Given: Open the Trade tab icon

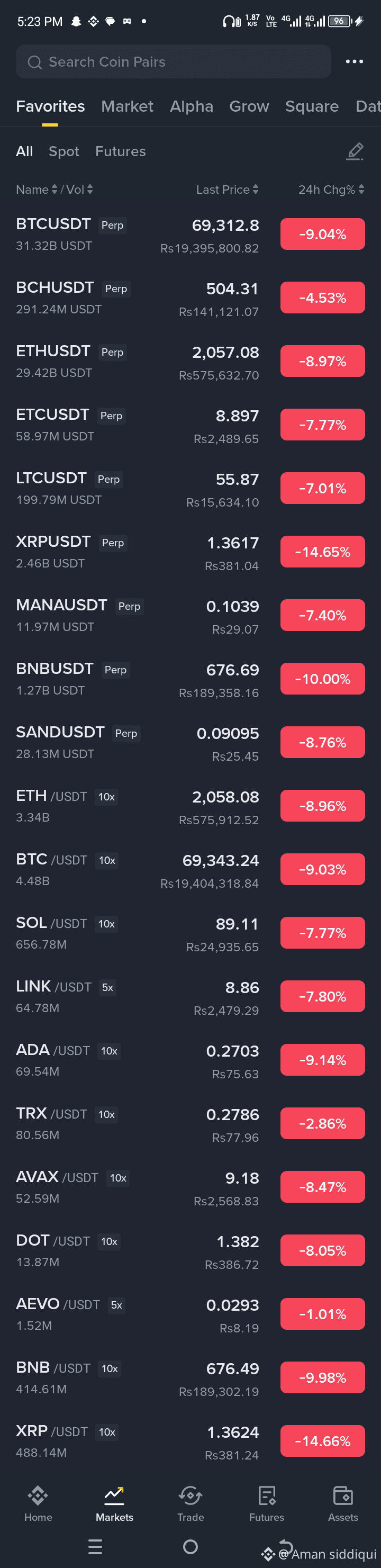Looking at the screenshot, I should pyautogui.click(x=190, y=1495).
